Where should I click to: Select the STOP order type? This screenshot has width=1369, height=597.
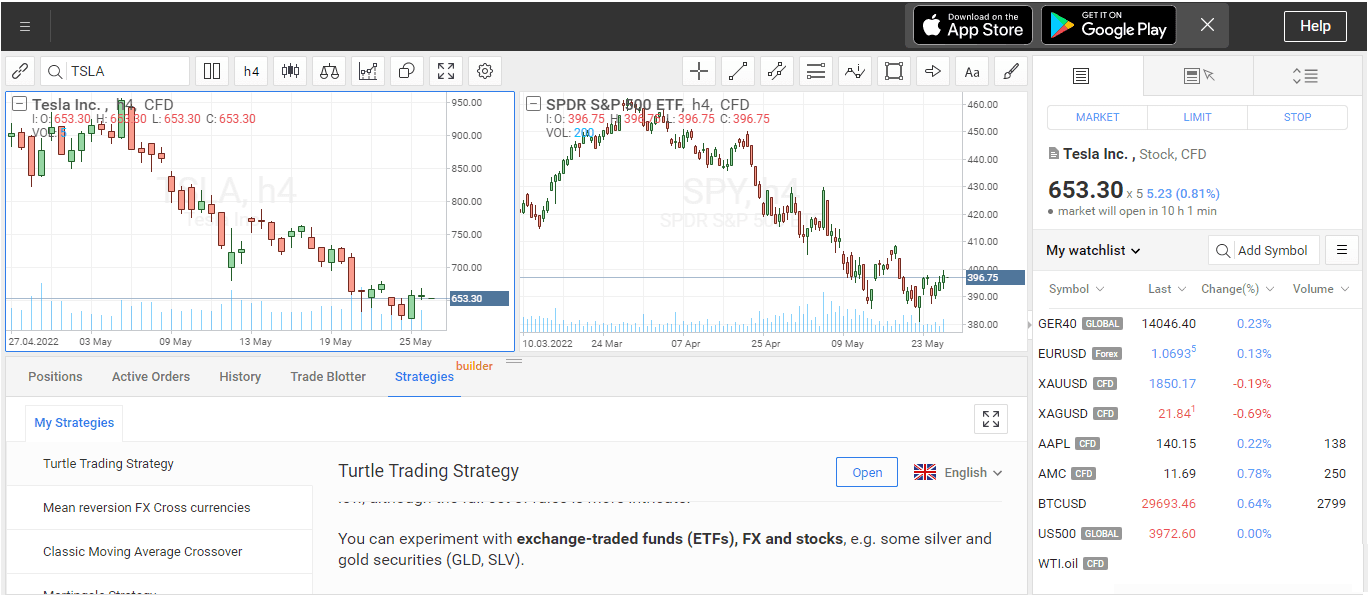1297,117
